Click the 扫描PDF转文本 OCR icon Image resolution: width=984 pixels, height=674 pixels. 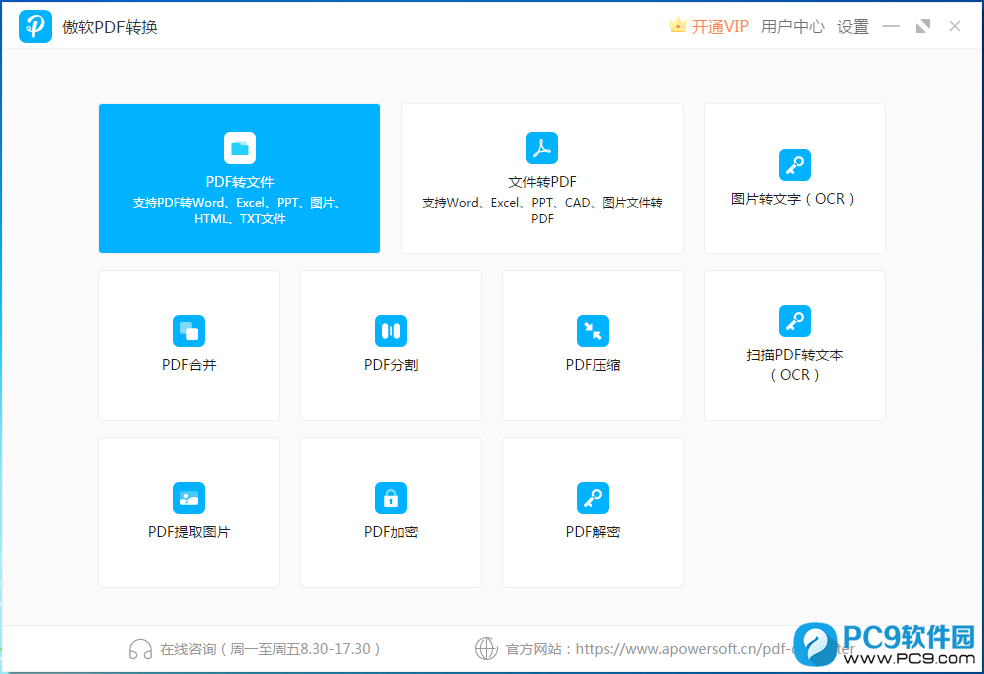pos(794,321)
